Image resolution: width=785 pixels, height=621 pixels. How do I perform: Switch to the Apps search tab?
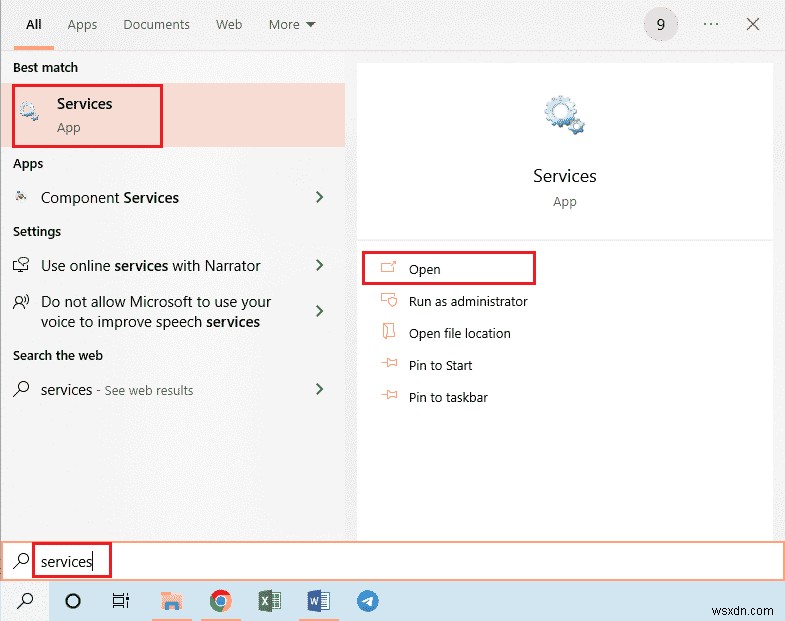coord(82,25)
